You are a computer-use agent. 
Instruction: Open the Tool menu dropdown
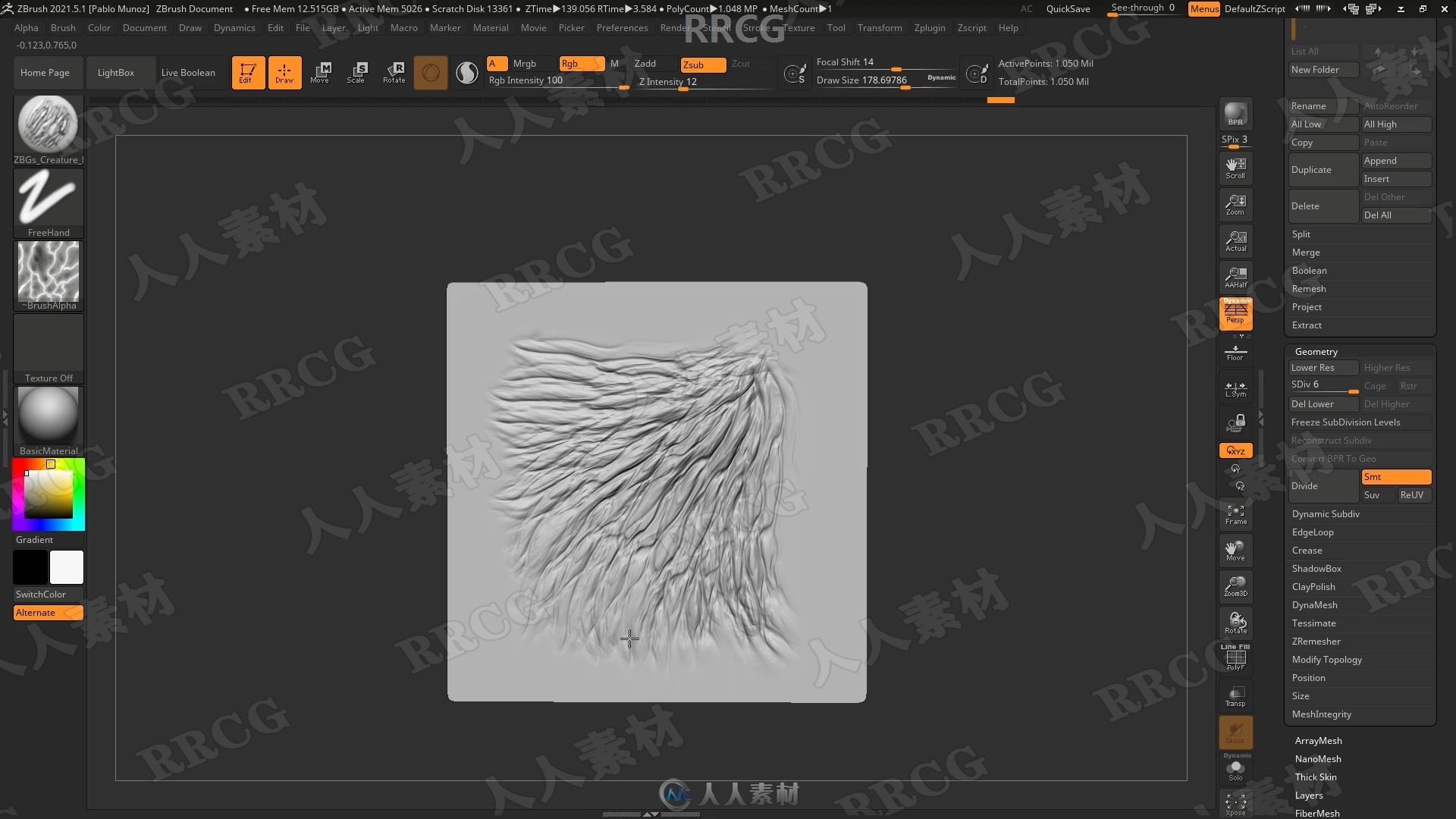coord(836,27)
